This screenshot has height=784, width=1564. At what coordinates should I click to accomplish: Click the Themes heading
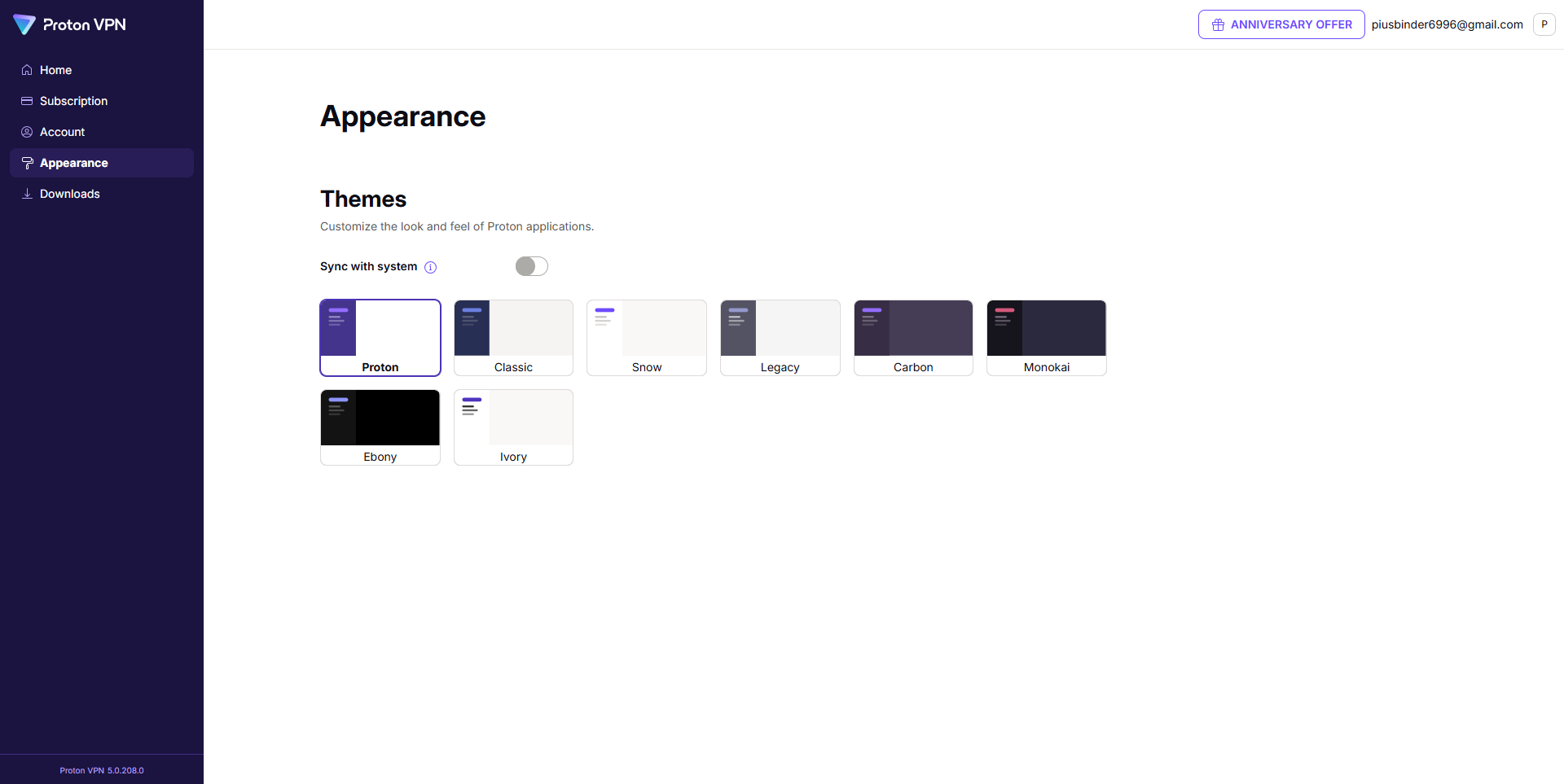coord(363,199)
